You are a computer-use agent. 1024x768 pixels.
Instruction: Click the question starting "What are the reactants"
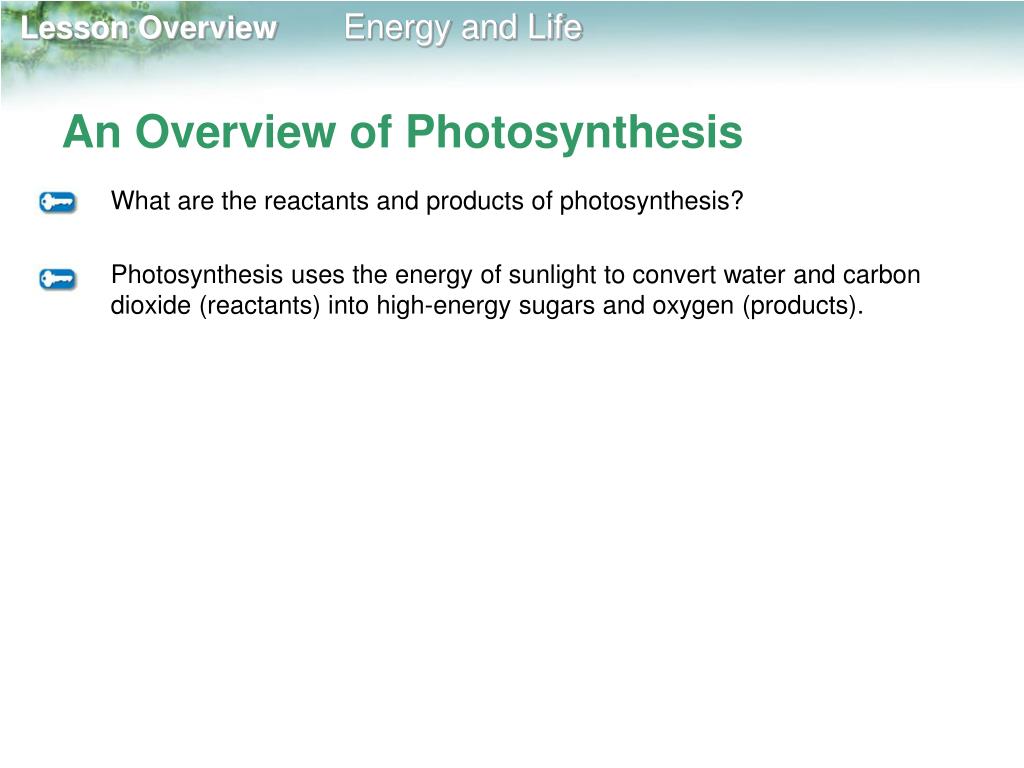pyautogui.click(x=427, y=201)
